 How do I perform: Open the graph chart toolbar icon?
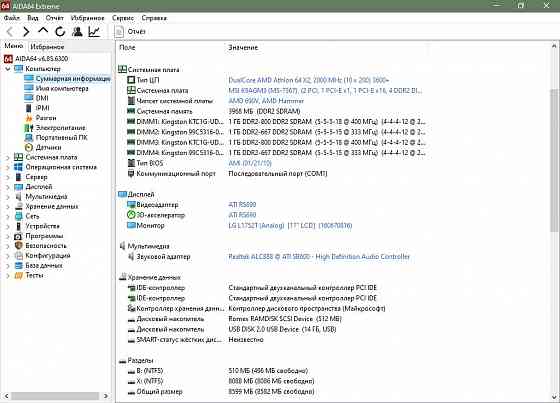pos(94,32)
